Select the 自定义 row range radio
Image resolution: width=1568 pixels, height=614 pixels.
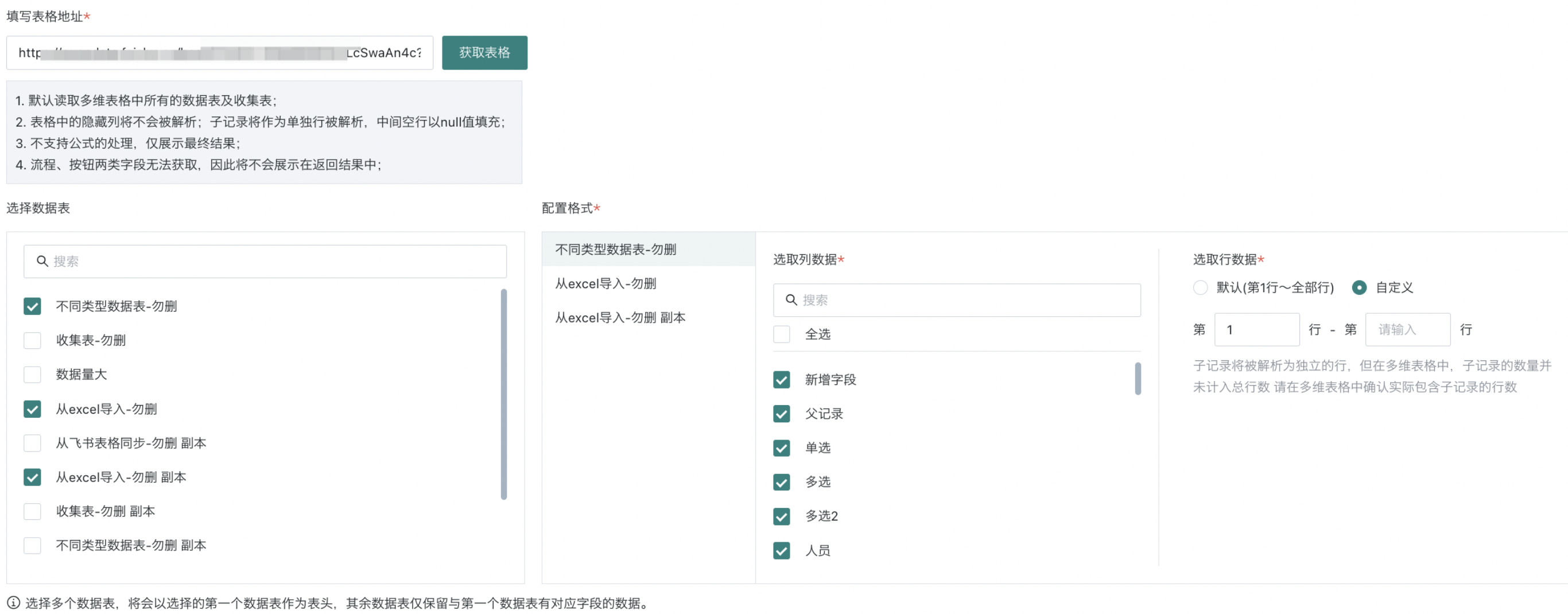1359,287
